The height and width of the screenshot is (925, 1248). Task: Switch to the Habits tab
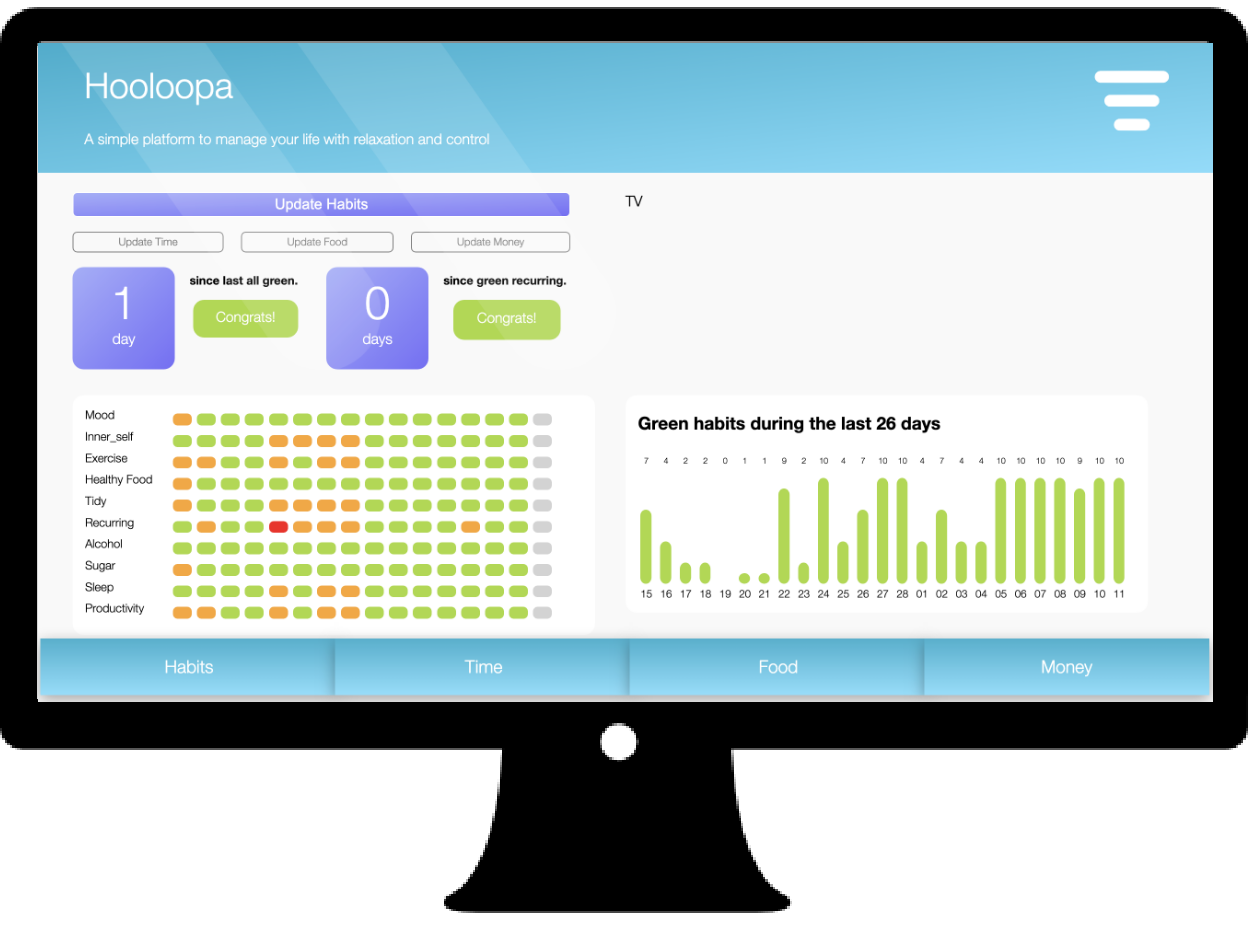coord(188,667)
